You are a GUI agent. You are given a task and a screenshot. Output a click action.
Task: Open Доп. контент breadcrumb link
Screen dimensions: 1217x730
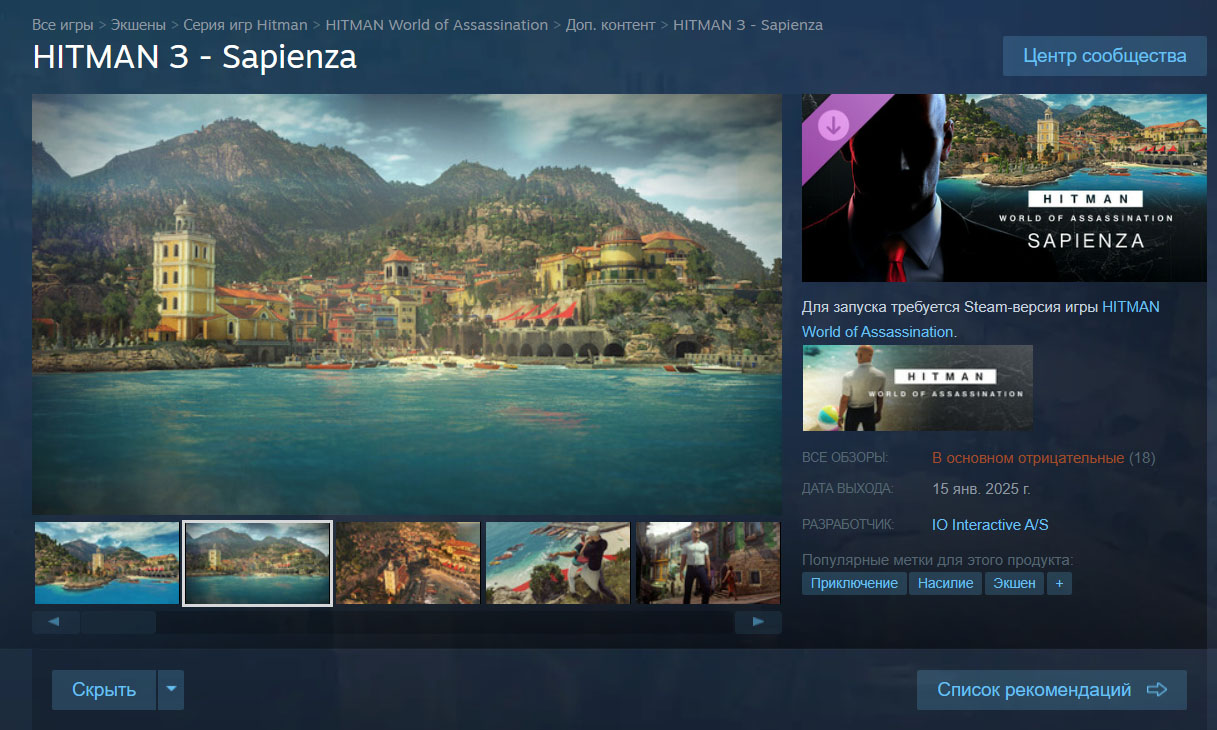click(x=610, y=24)
